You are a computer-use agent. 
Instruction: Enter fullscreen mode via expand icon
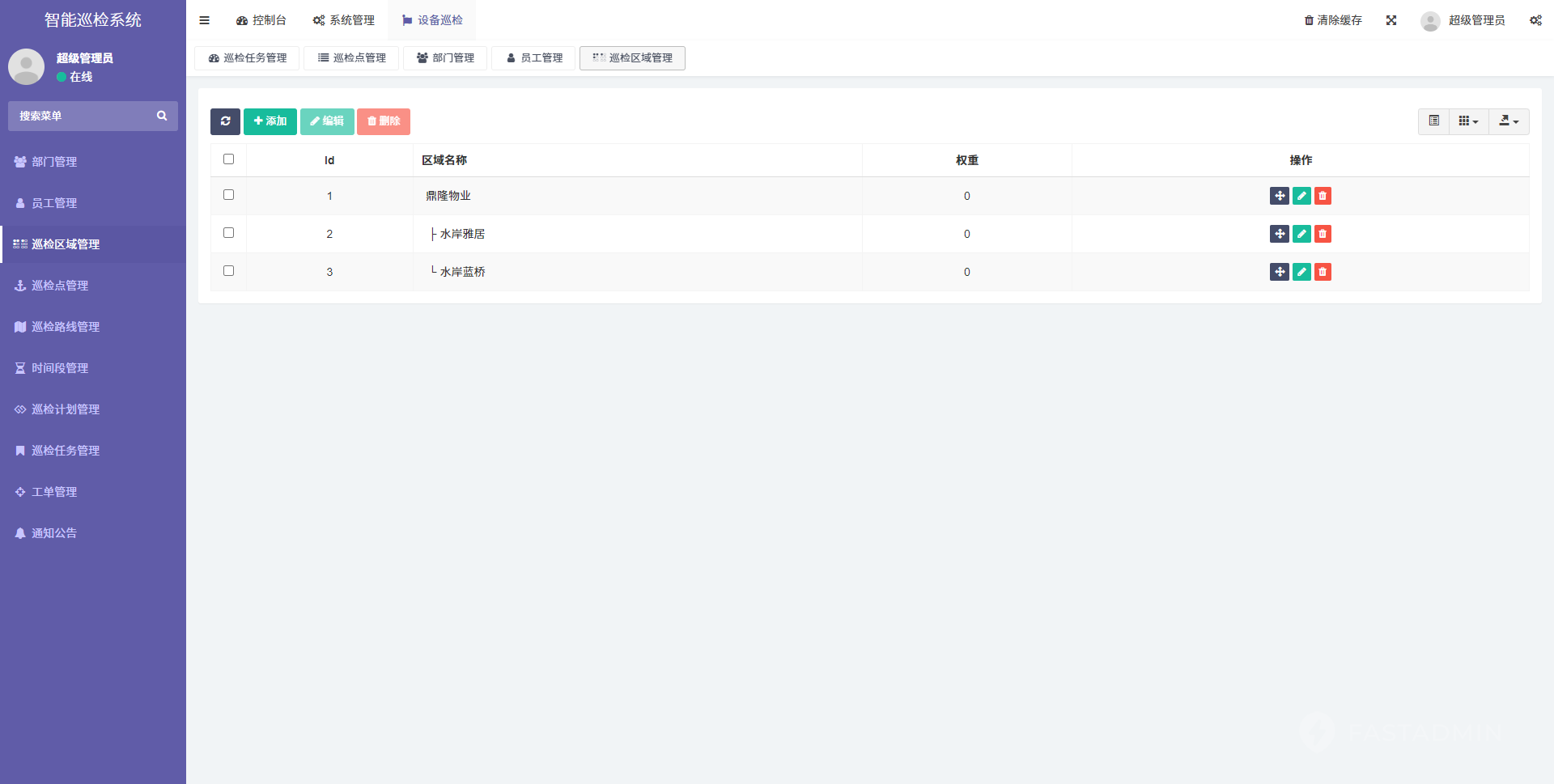1391,20
